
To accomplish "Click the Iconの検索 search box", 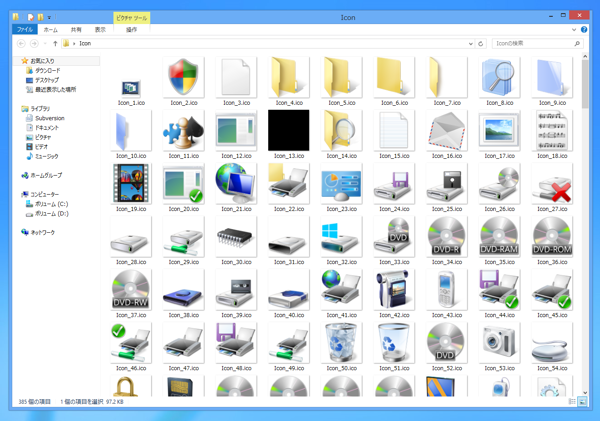I will point(537,44).
